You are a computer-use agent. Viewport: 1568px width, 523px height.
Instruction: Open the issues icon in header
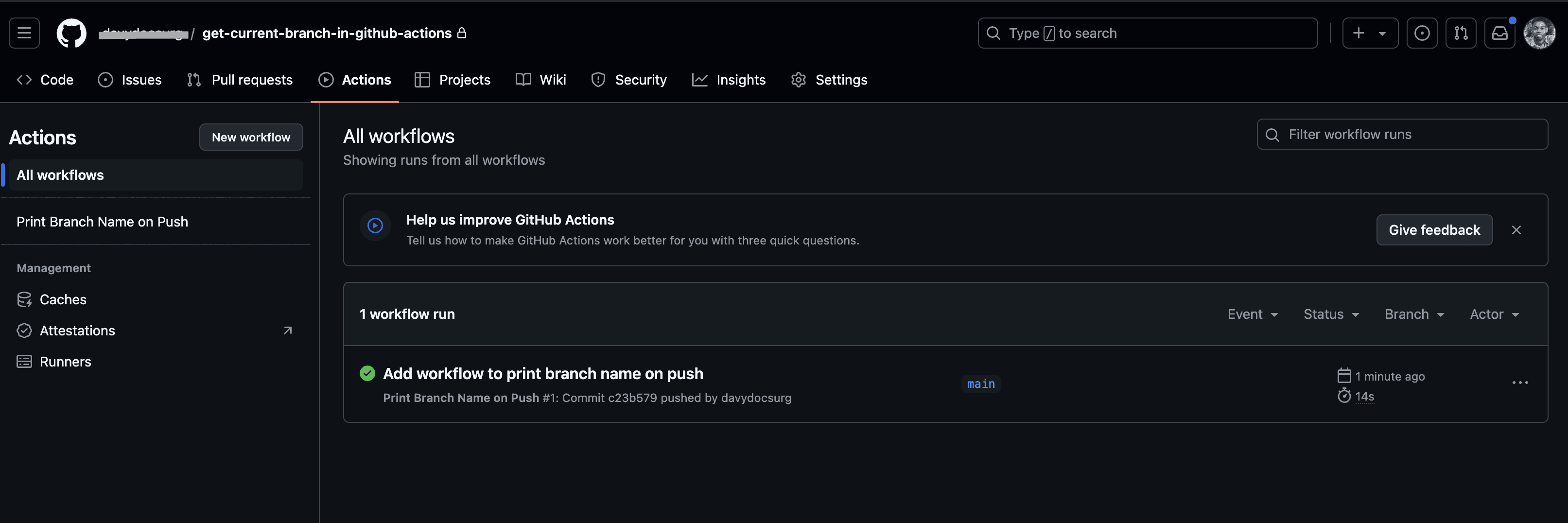pyautogui.click(x=1422, y=33)
